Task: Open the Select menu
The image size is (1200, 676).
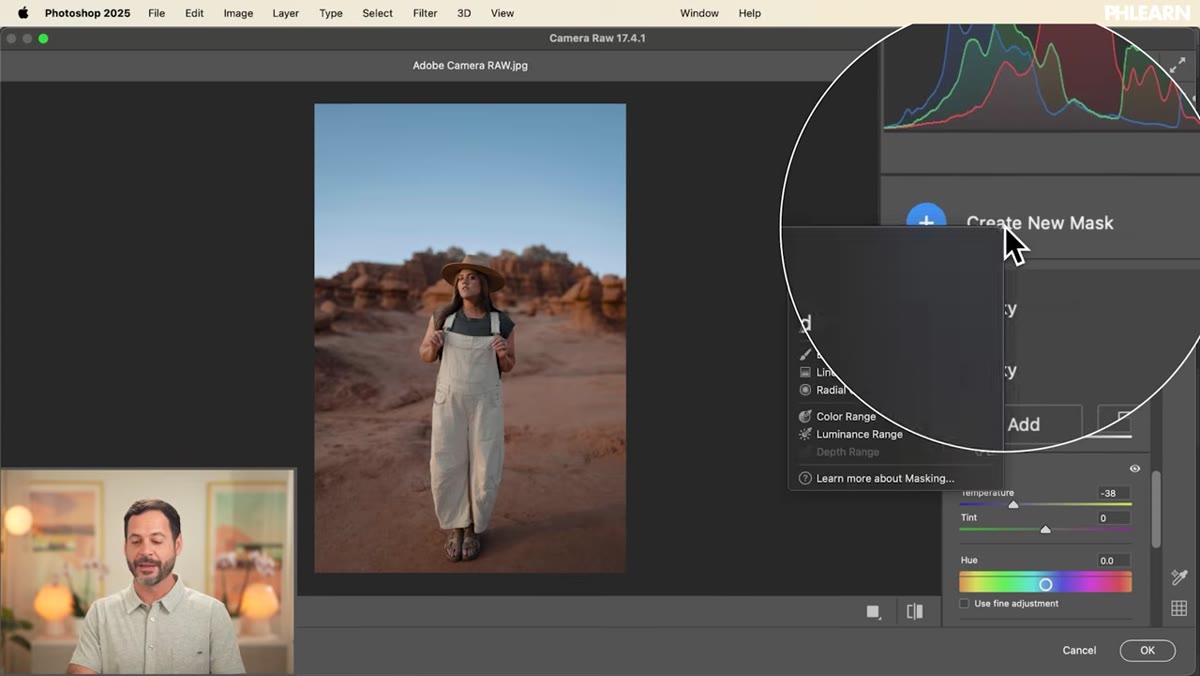Action: [x=377, y=13]
